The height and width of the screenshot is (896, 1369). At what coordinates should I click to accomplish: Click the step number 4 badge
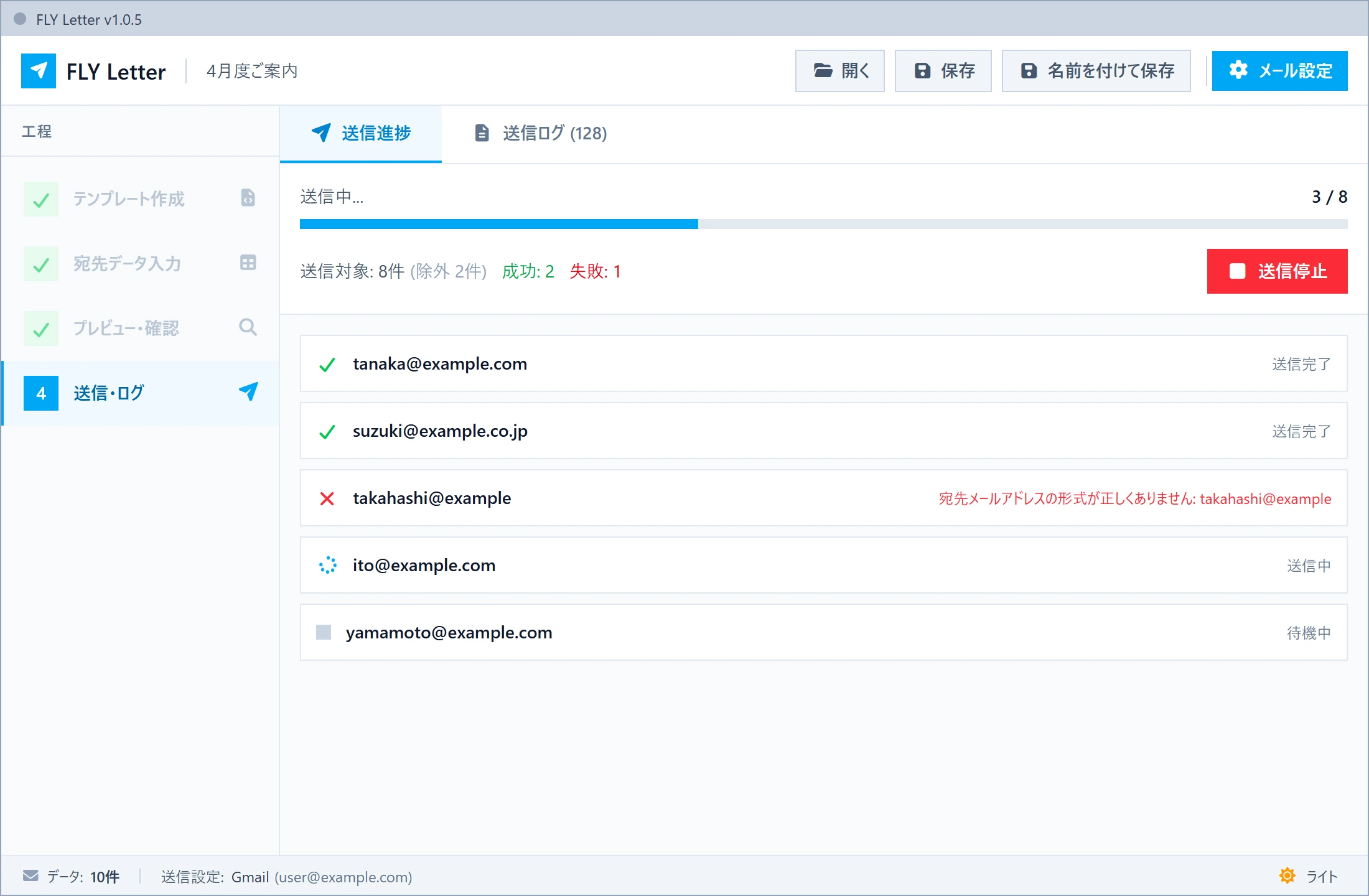coord(41,393)
